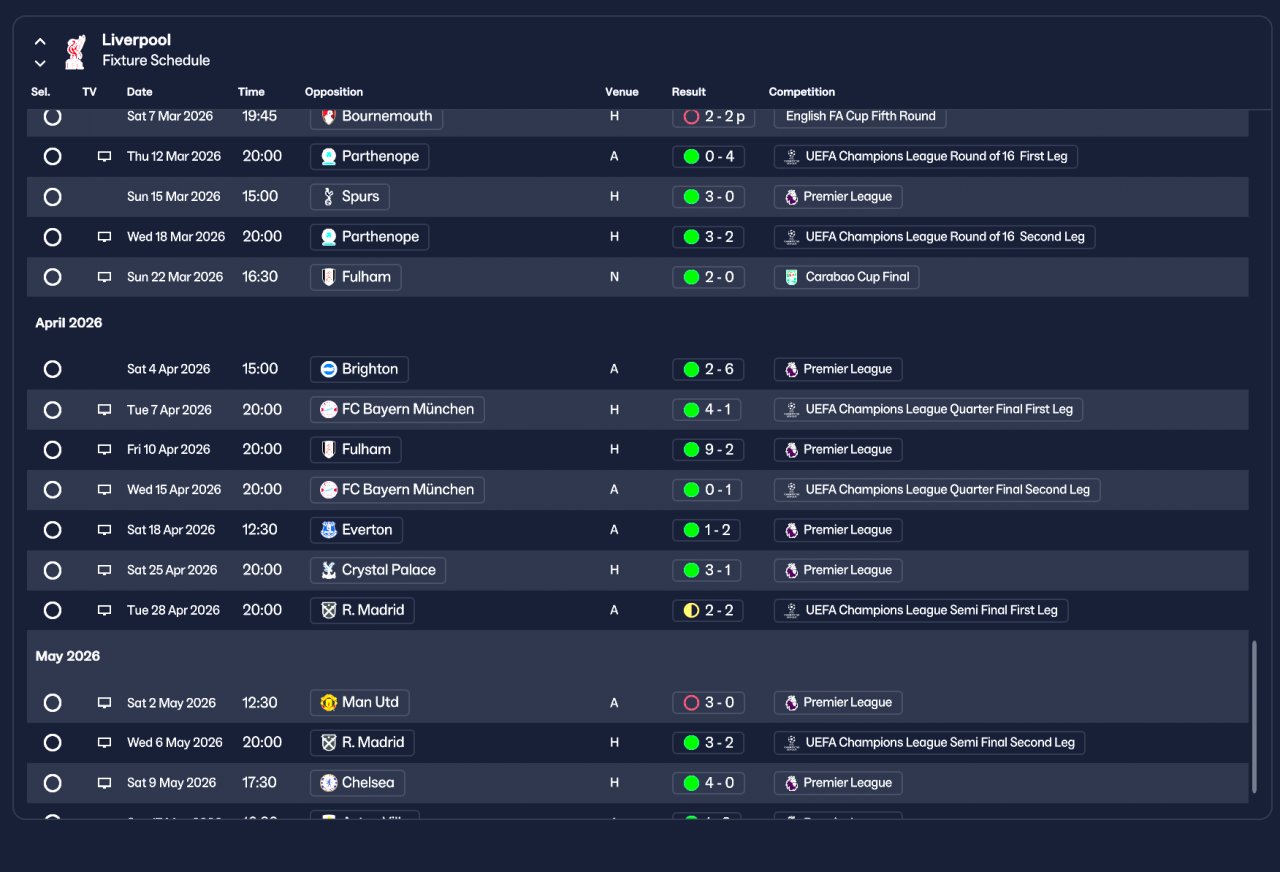Click the TV column header
Image resolution: width=1280 pixels, height=872 pixels.
tap(90, 92)
